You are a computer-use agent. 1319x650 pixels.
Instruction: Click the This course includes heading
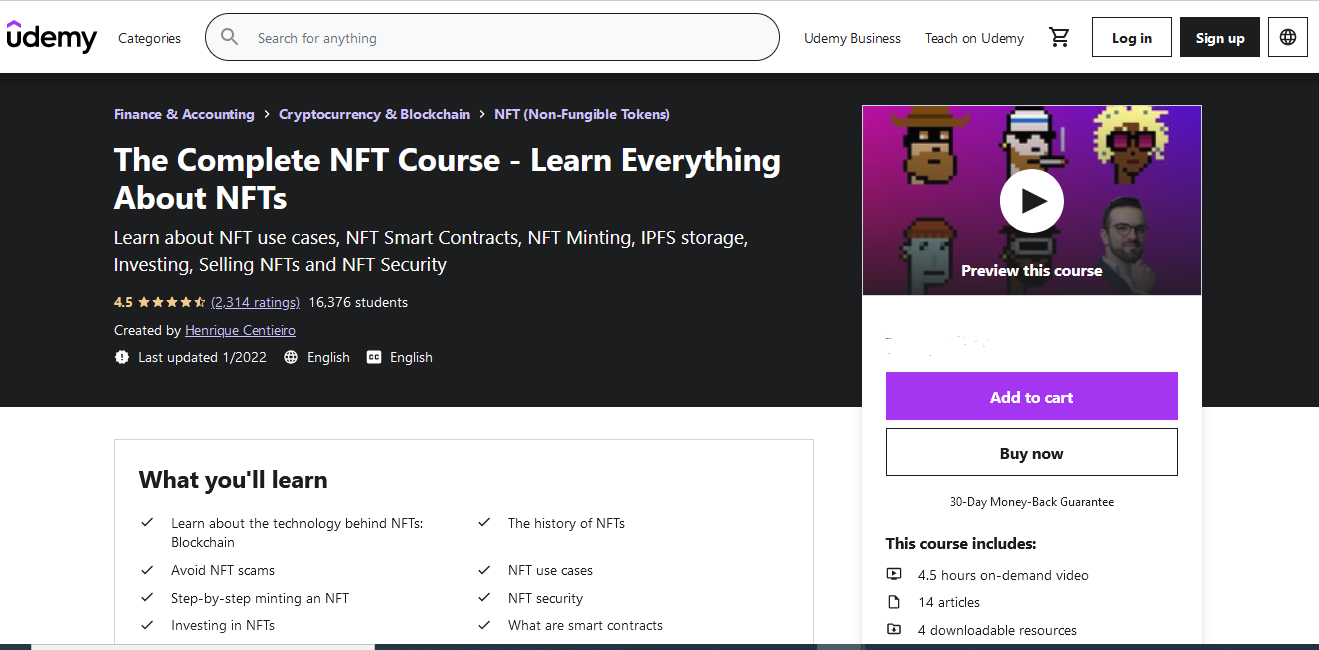[x=961, y=544]
